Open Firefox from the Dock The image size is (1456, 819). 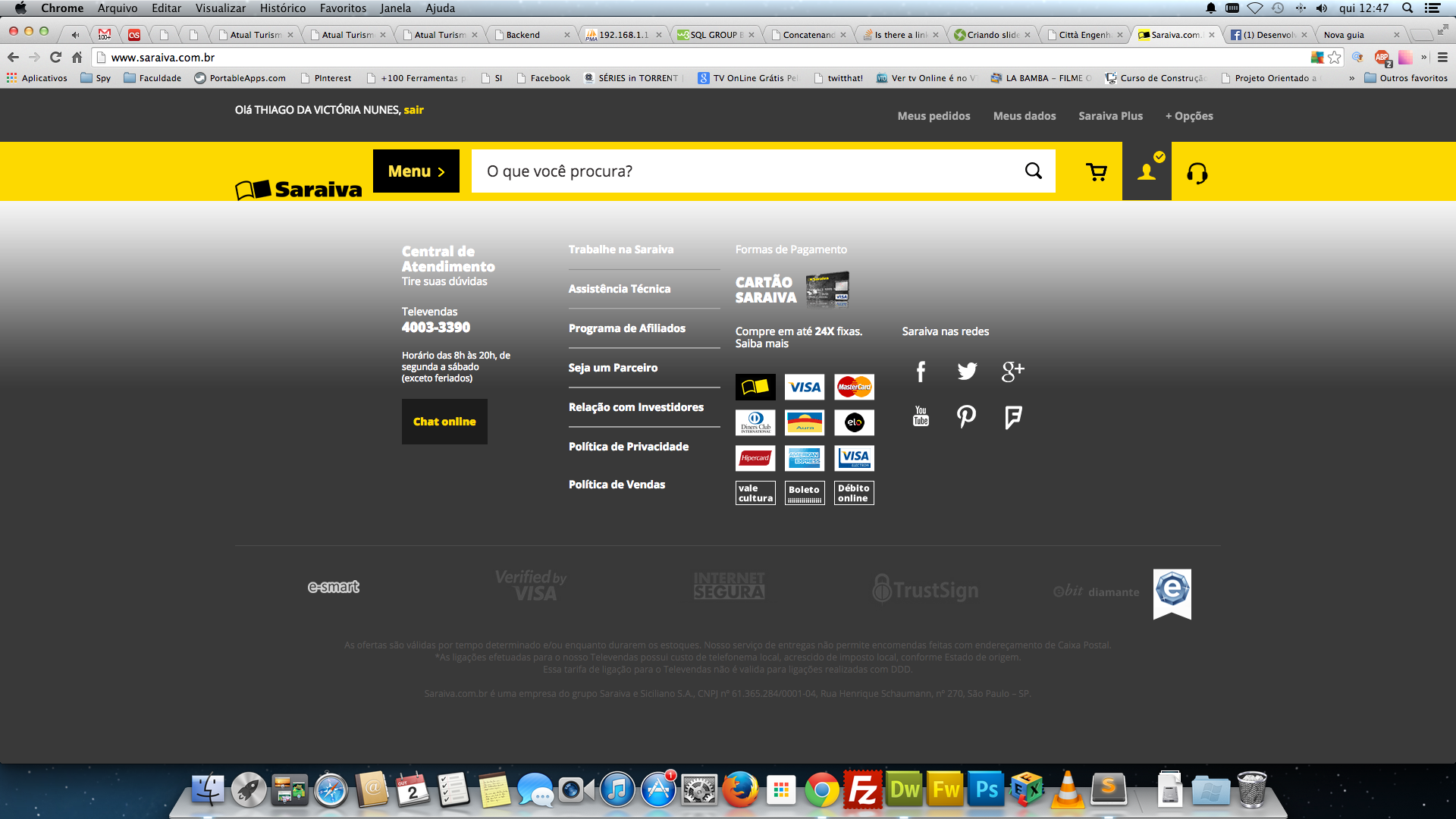(x=740, y=790)
